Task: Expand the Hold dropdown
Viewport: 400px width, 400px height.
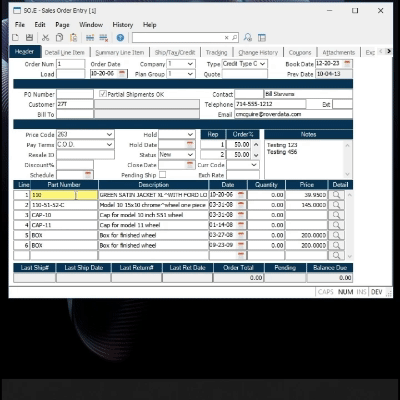Action: pyautogui.click(x=190, y=134)
